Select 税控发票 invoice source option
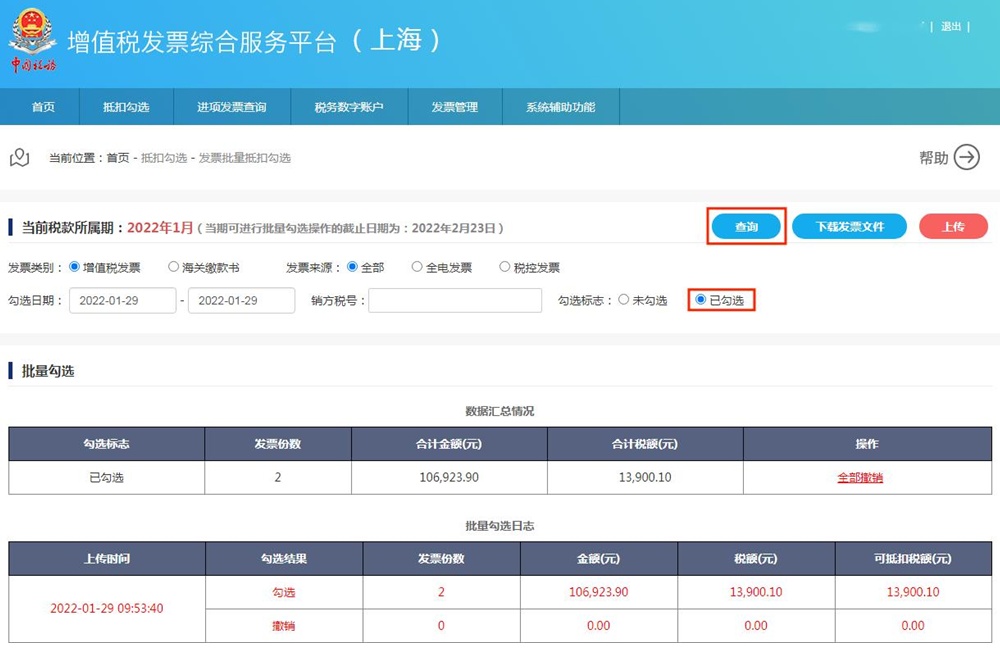1000x652 pixels. [504, 268]
